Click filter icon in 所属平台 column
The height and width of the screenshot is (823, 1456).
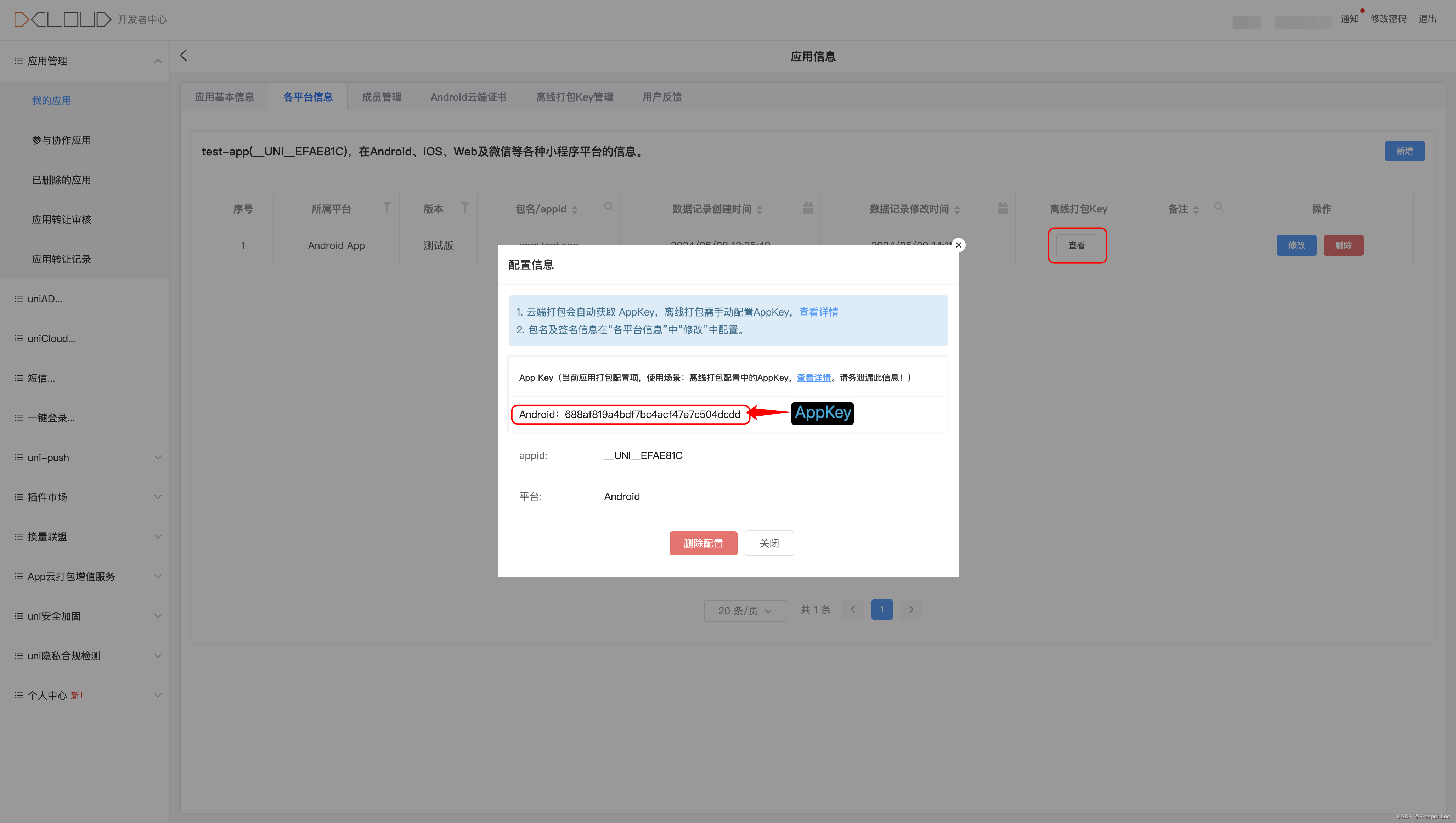pos(387,208)
